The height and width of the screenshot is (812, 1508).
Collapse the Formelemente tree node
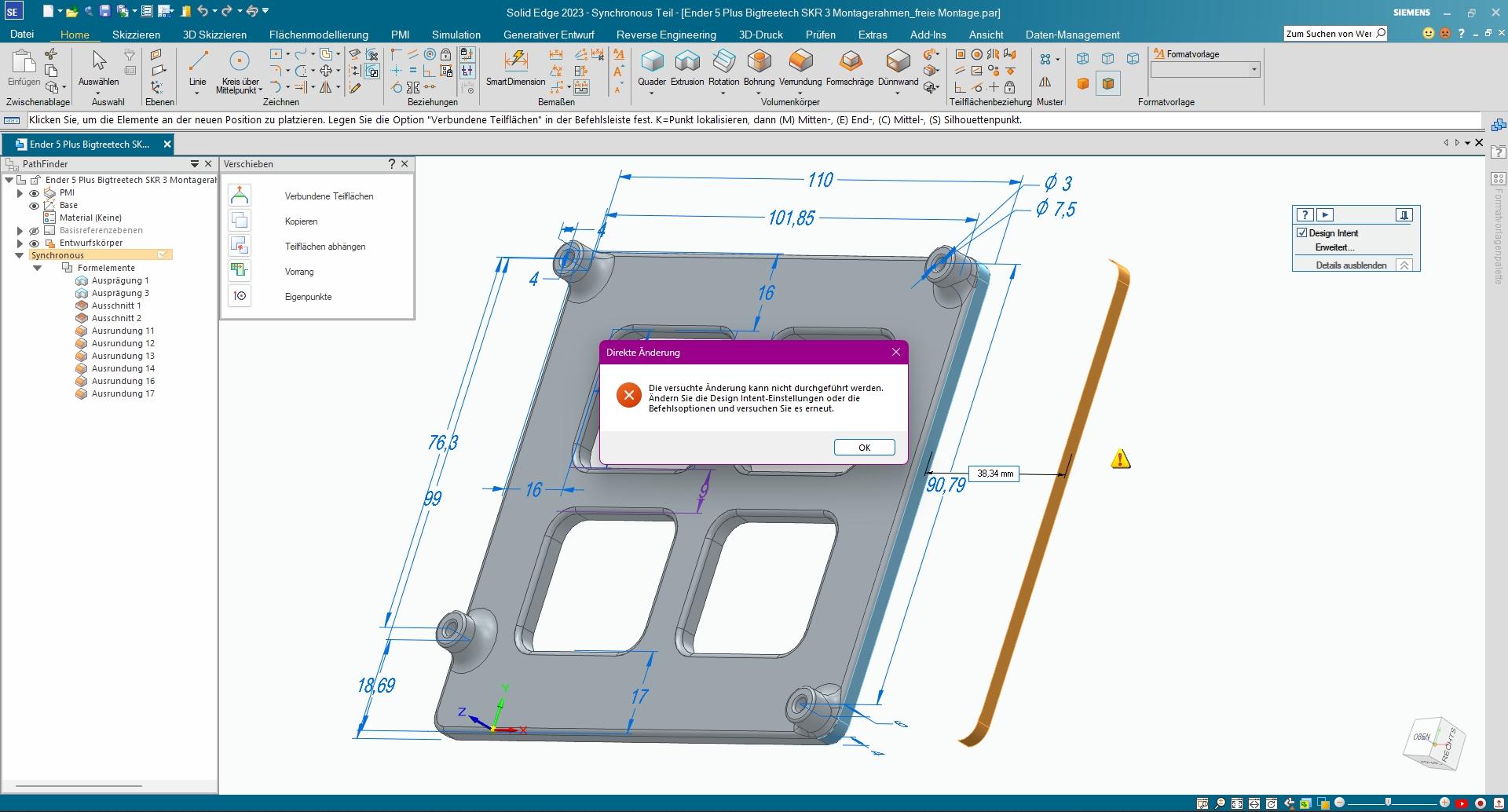pyautogui.click(x=37, y=268)
